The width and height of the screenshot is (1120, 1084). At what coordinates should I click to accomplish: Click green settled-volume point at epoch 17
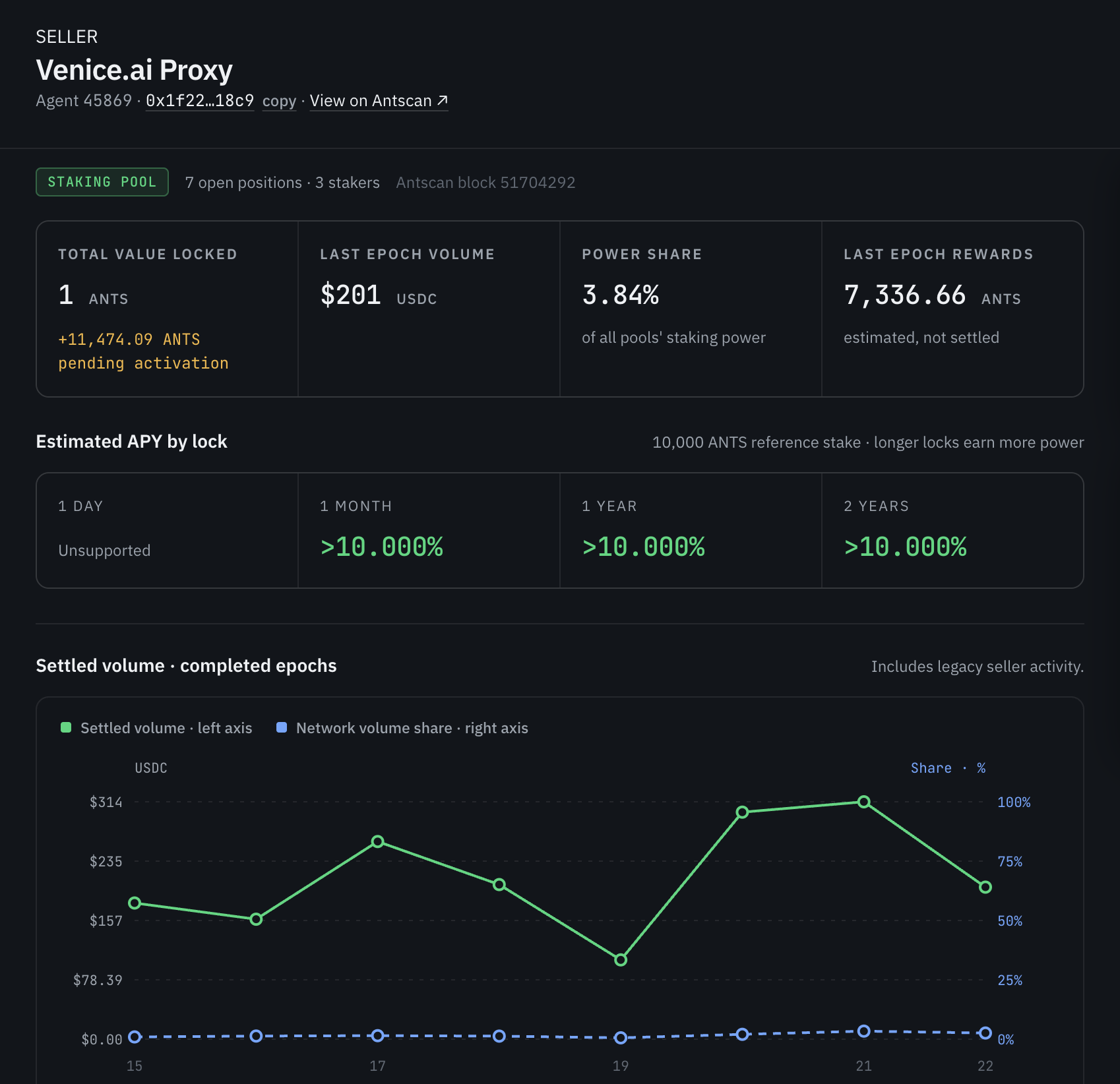point(378,841)
